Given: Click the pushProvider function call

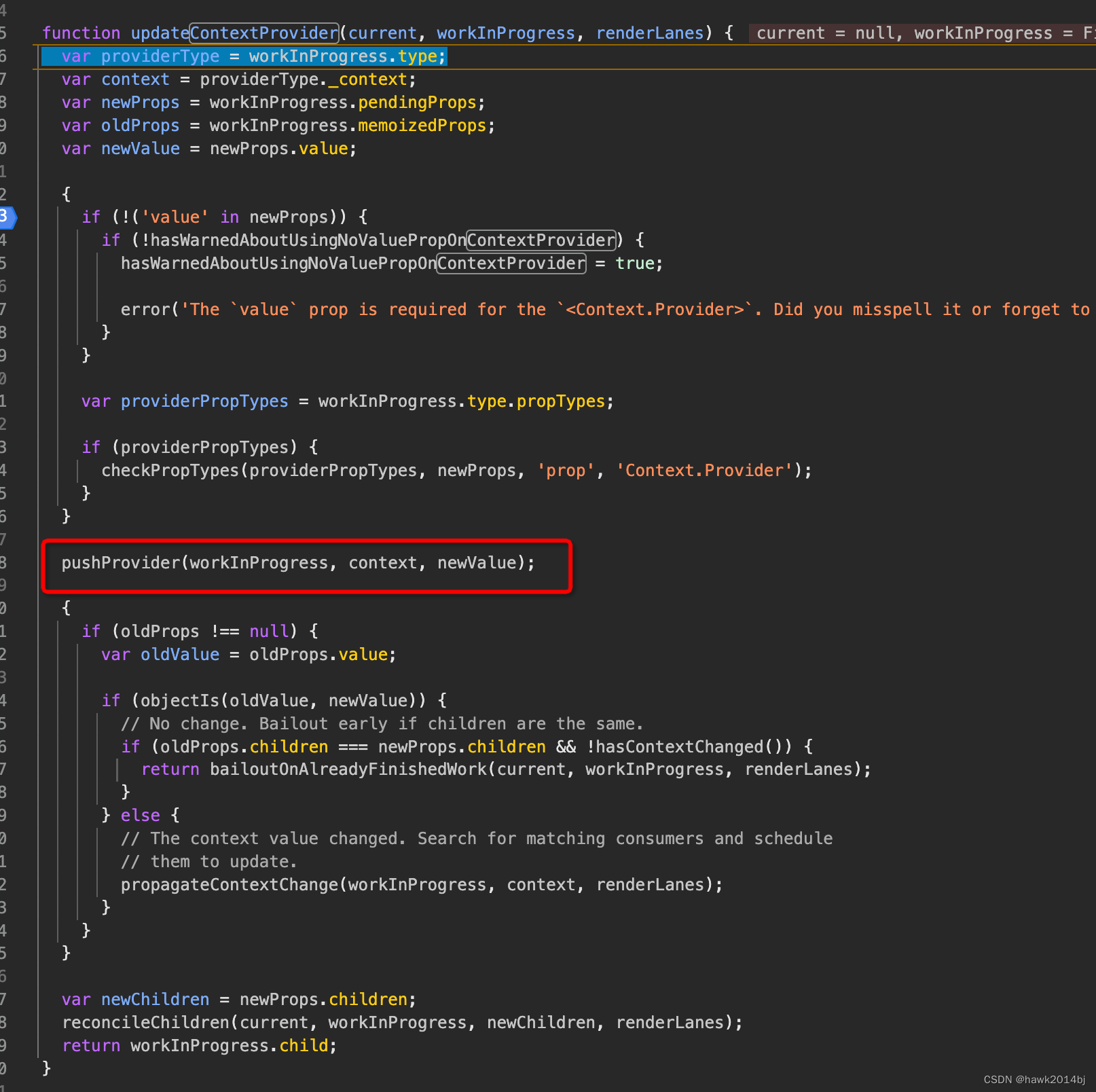Looking at the screenshot, I should (x=121, y=563).
